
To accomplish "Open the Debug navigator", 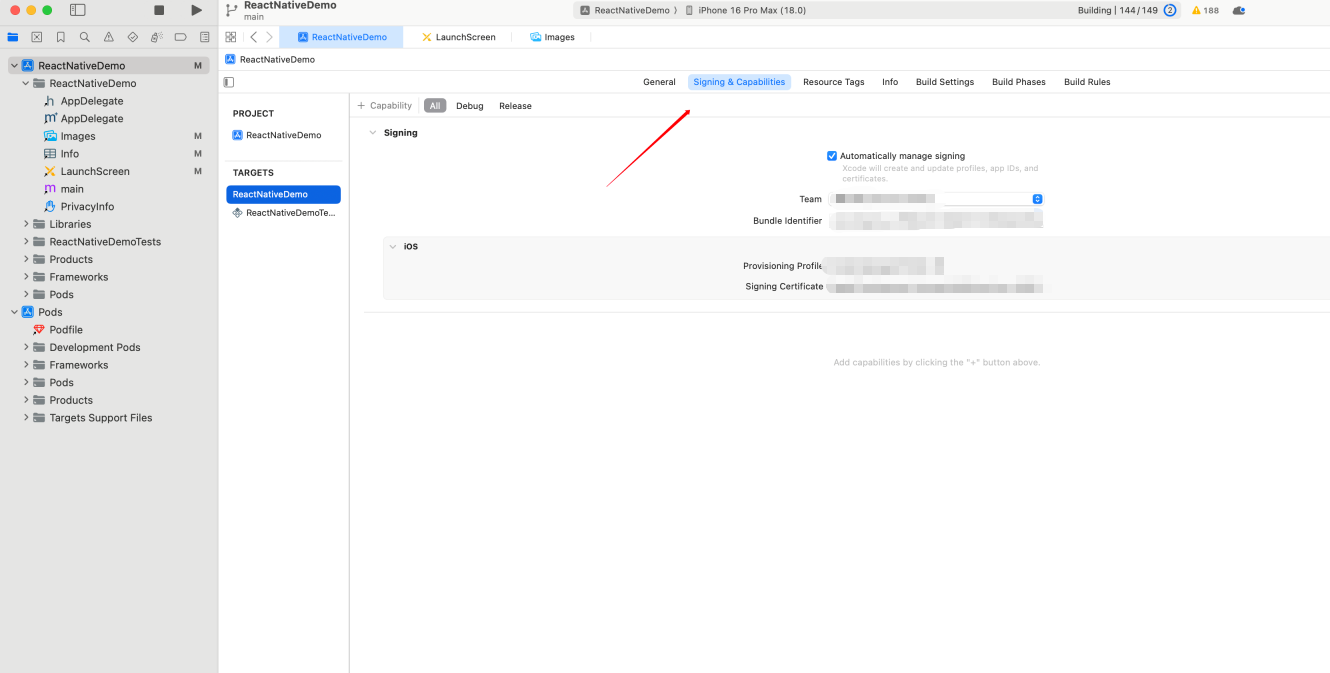I will tap(157, 37).
